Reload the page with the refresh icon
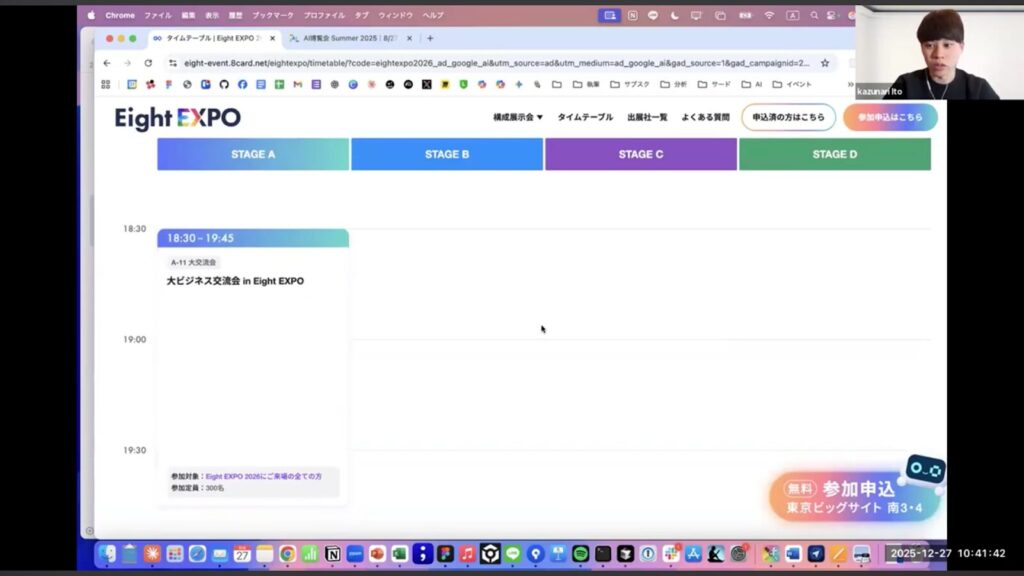 [x=148, y=62]
